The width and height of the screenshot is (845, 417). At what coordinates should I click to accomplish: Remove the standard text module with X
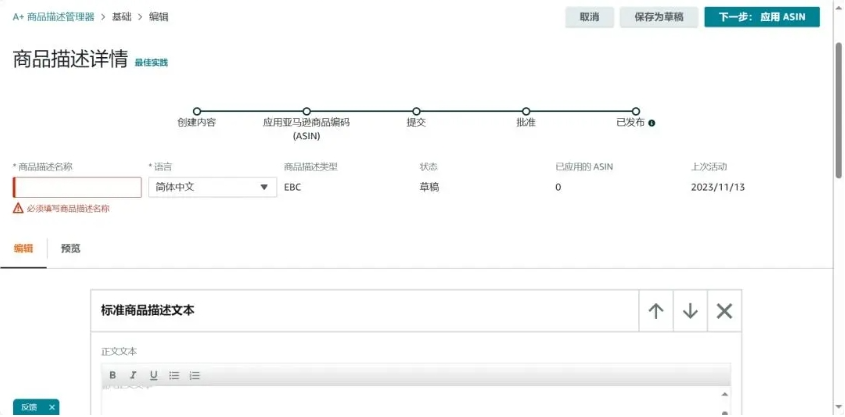[724, 311]
